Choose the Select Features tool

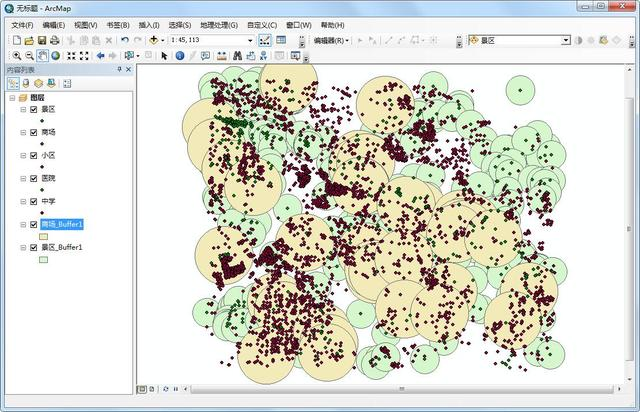[x=129, y=56]
